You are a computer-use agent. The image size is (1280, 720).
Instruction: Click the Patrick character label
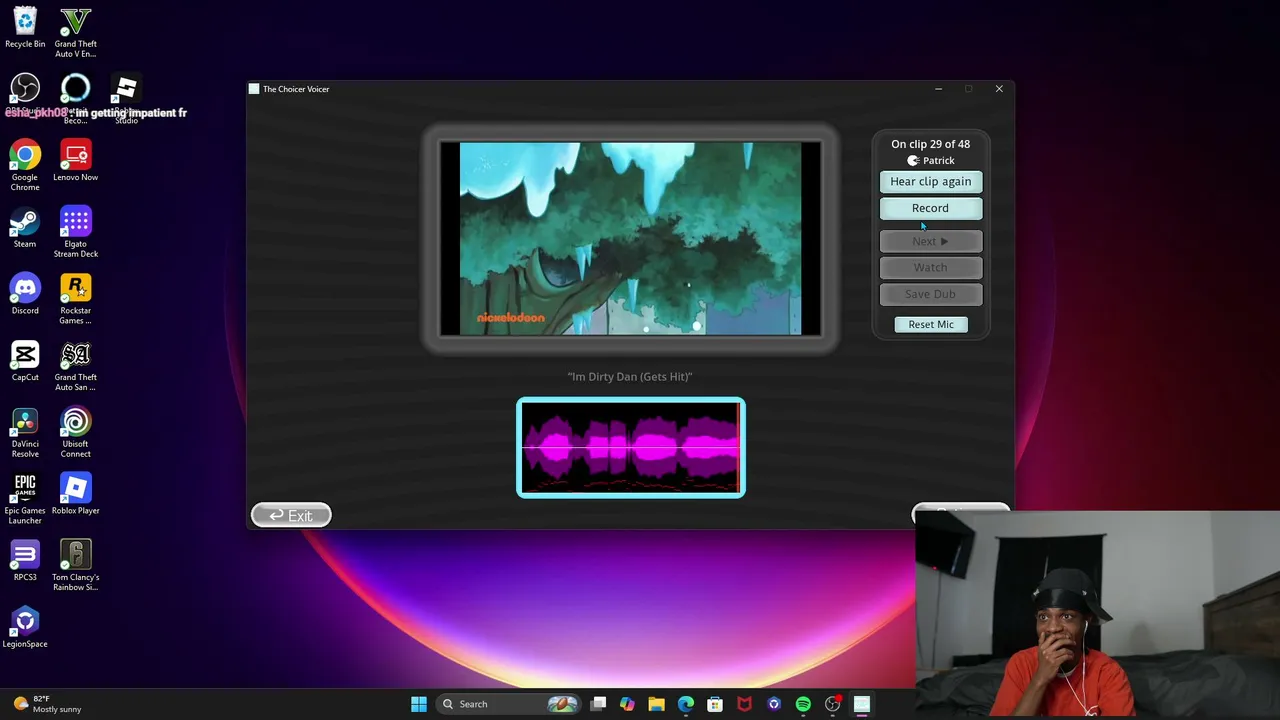pyautogui.click(x=931, y=160)
